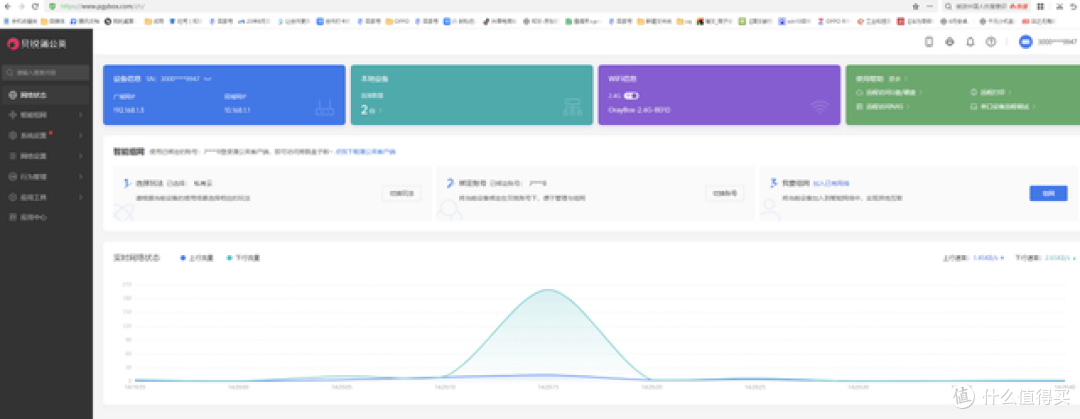This screenshot has height=419, width=1080.
Task: Click the WiFi signal icon on purple card
Action: click(x=820, y=107)
